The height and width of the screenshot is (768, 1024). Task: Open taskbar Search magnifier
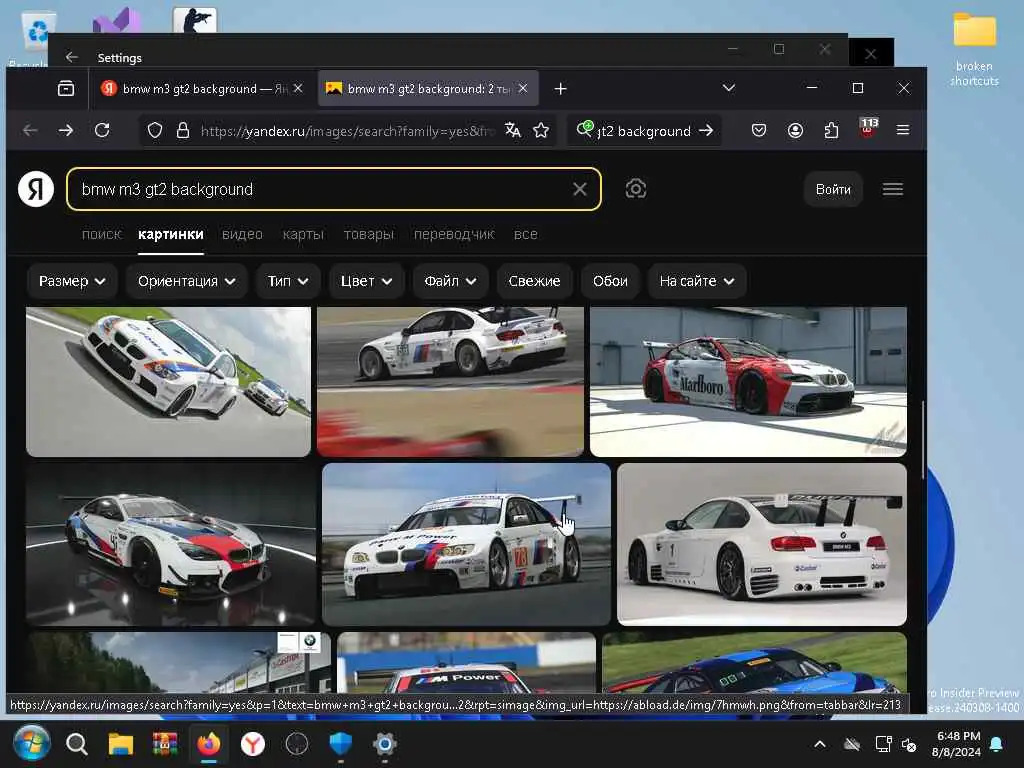tap(76, 744)
